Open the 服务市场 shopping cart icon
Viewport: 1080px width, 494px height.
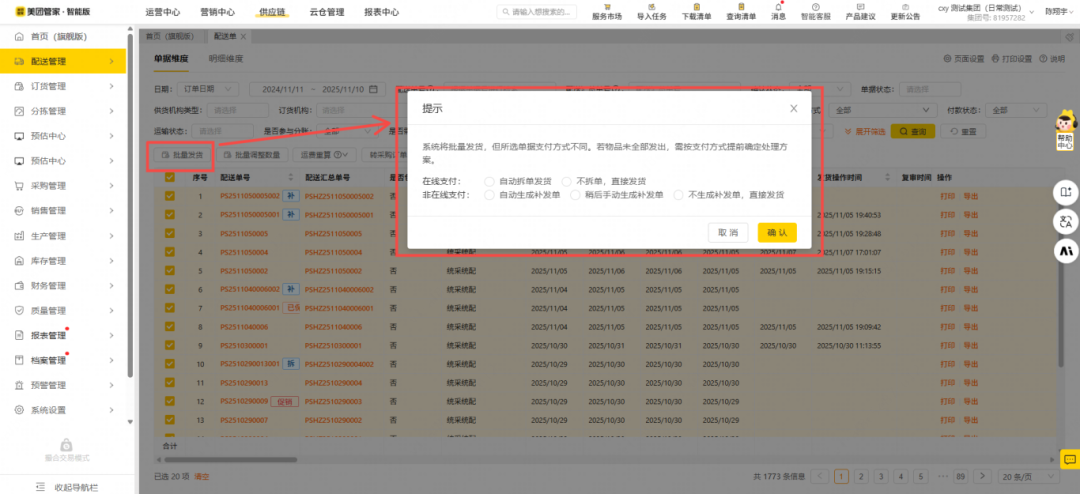(x=606, y=7)
